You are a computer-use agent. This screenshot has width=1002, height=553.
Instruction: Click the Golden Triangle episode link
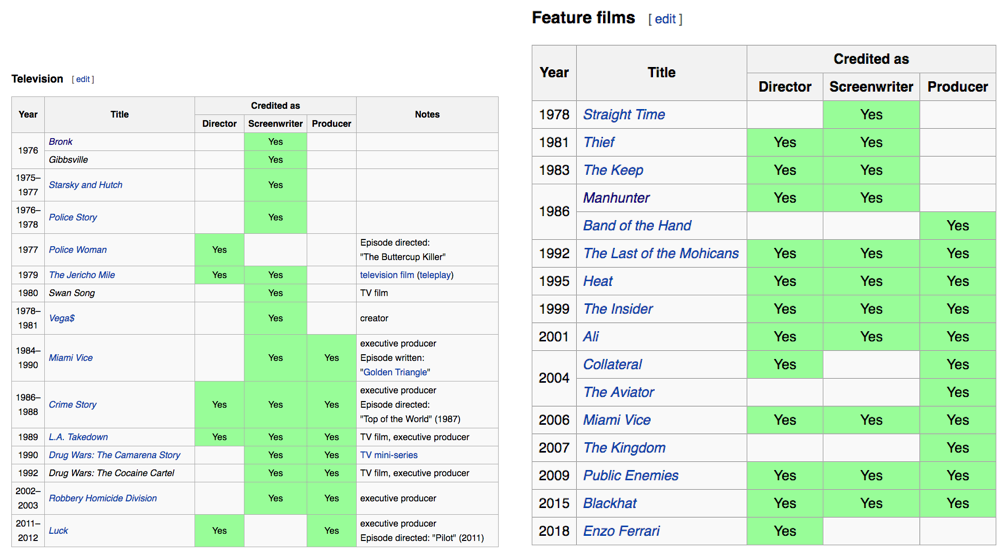pyautogui.click(x=395, y=372)
